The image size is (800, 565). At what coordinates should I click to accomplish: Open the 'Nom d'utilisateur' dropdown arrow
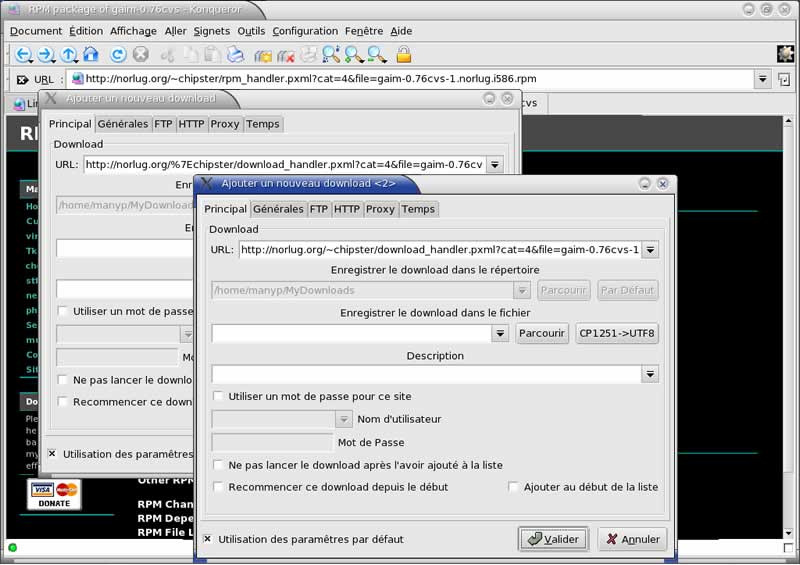tap(343, 419)
